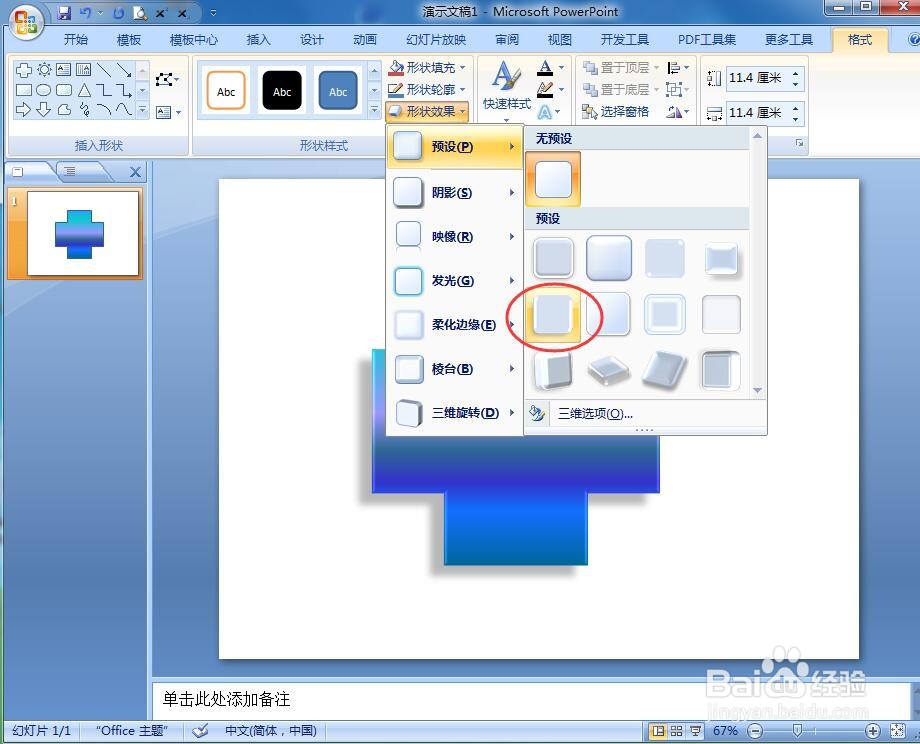
Task: Apply the blue Abc shape style
Action: (338, 90)
